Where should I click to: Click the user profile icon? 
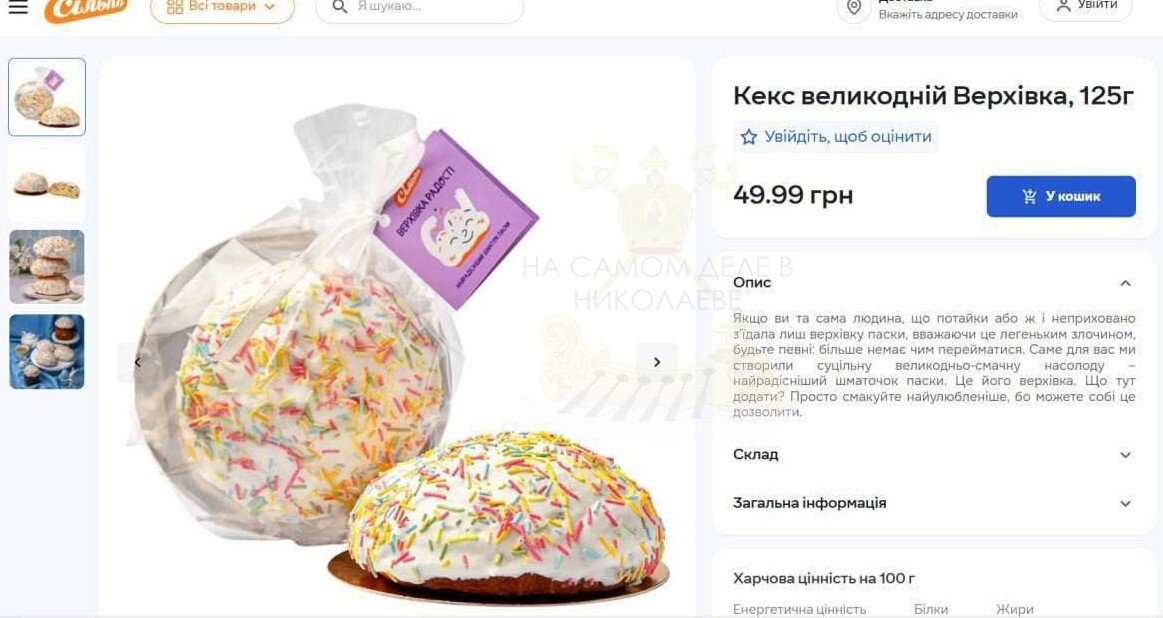[1064, 6]
